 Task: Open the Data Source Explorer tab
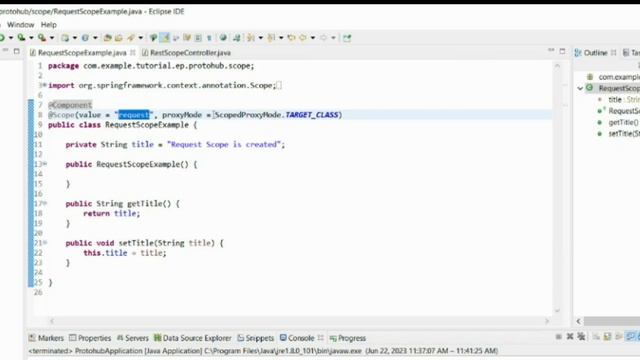coord(193,338)
